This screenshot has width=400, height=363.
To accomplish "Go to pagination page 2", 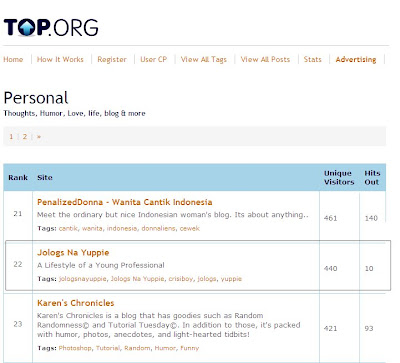I will point(25,137).
